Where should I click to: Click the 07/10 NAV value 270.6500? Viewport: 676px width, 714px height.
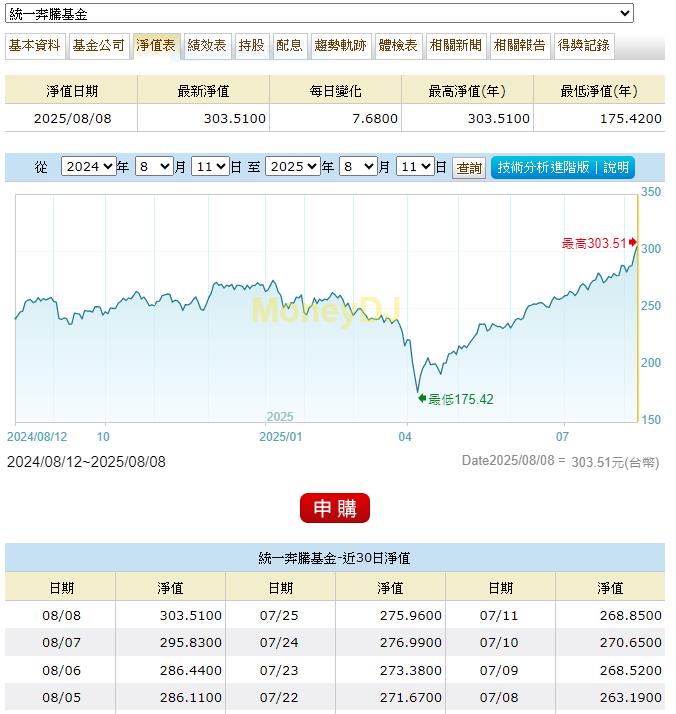click(x=630, y=643)
